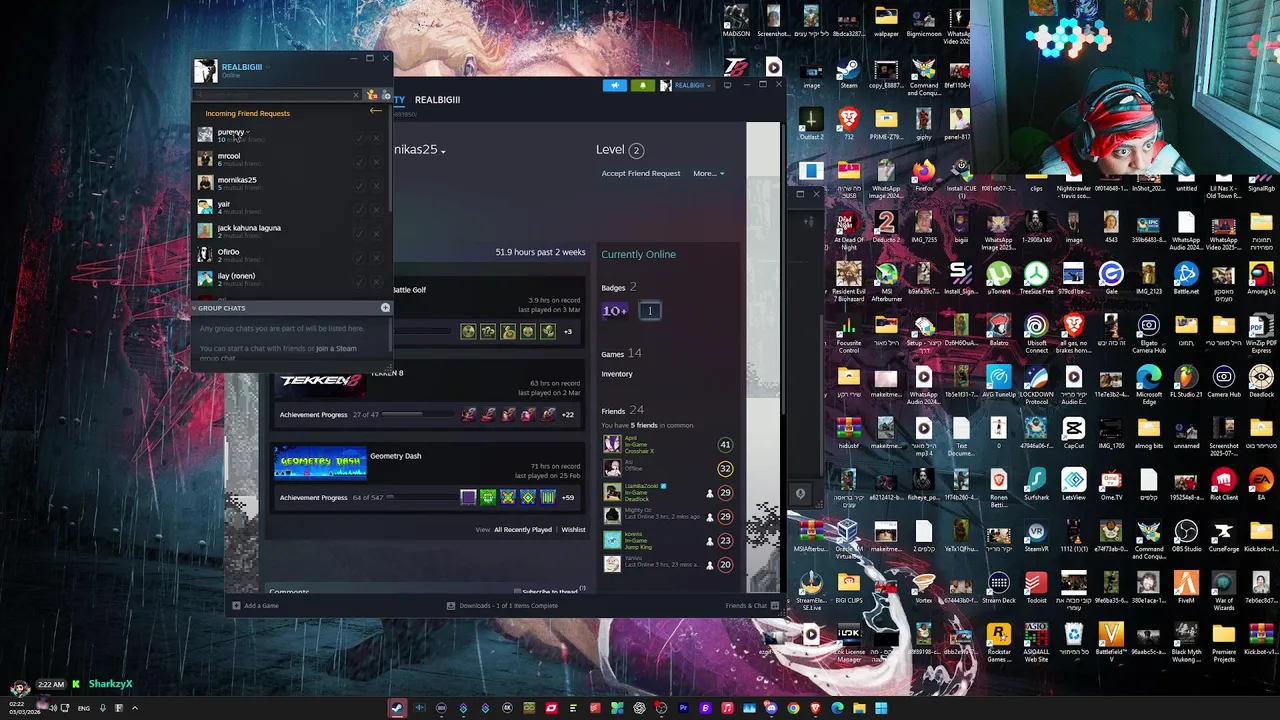
Task: Click purewyy friend request entry
Action: [x=288, y=135]
